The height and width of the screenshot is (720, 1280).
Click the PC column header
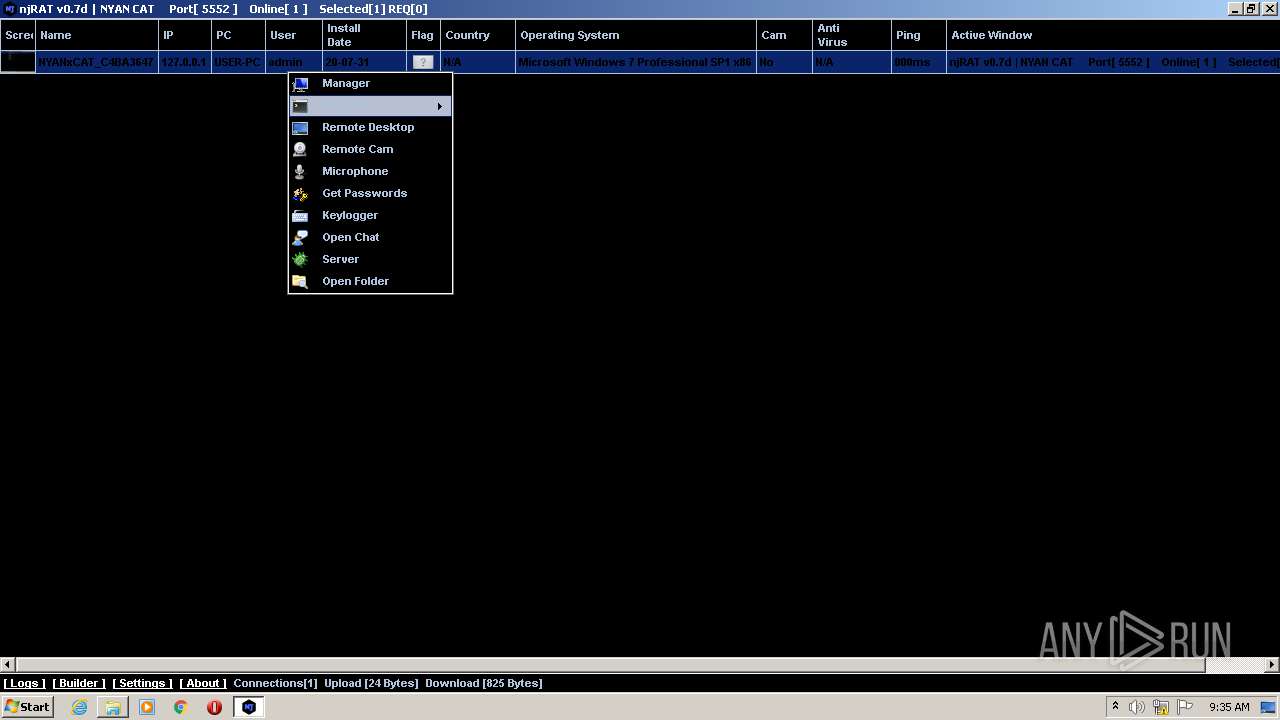(x=238, y=35)
